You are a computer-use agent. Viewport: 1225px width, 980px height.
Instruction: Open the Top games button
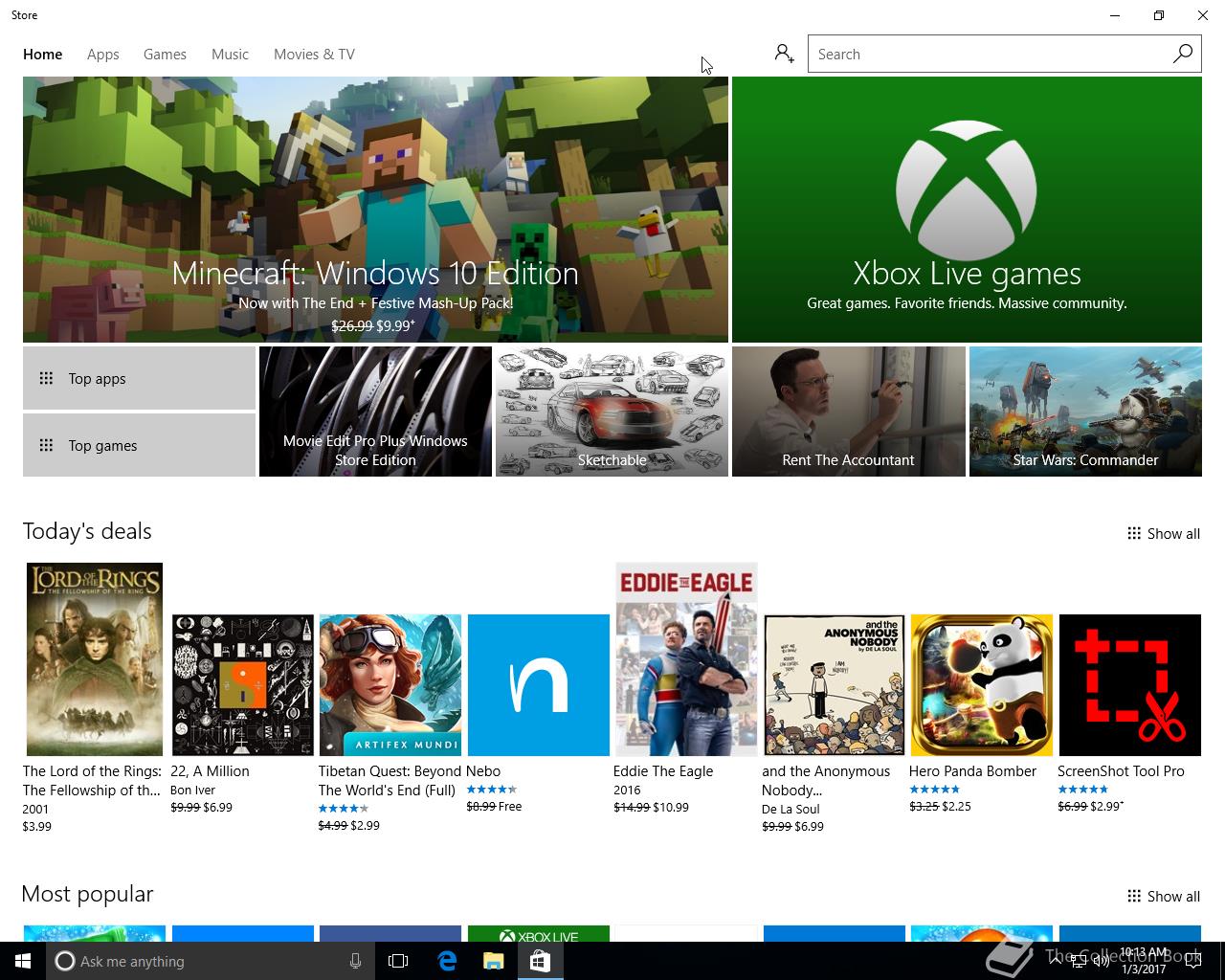(x=139, y=445)
